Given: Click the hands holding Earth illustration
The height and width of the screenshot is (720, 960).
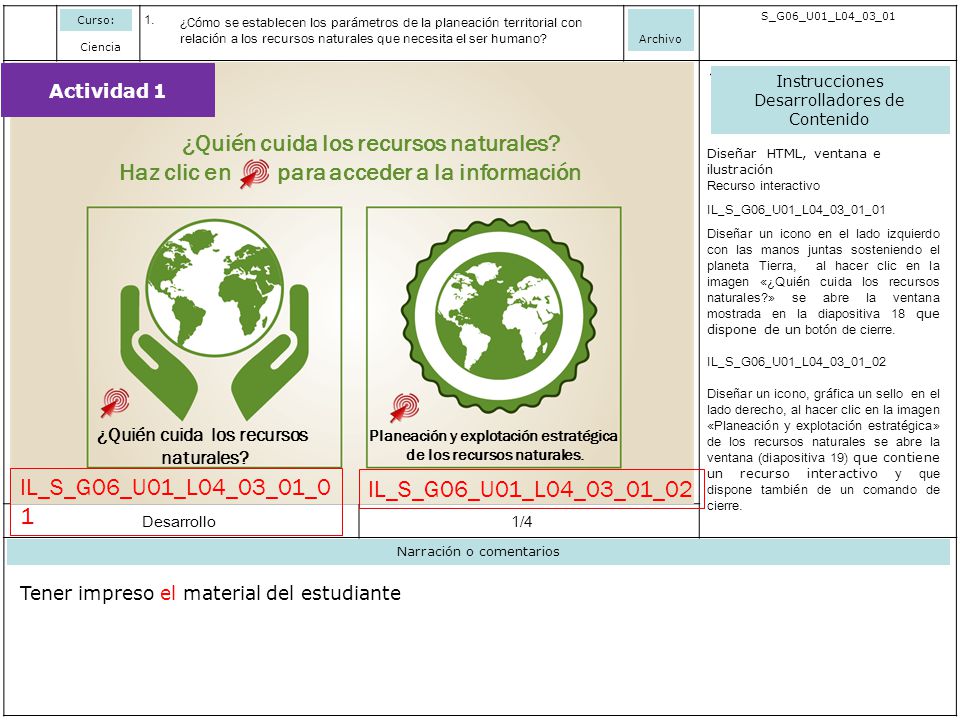Looking at the screenshot, I should (x=214, y=320).
